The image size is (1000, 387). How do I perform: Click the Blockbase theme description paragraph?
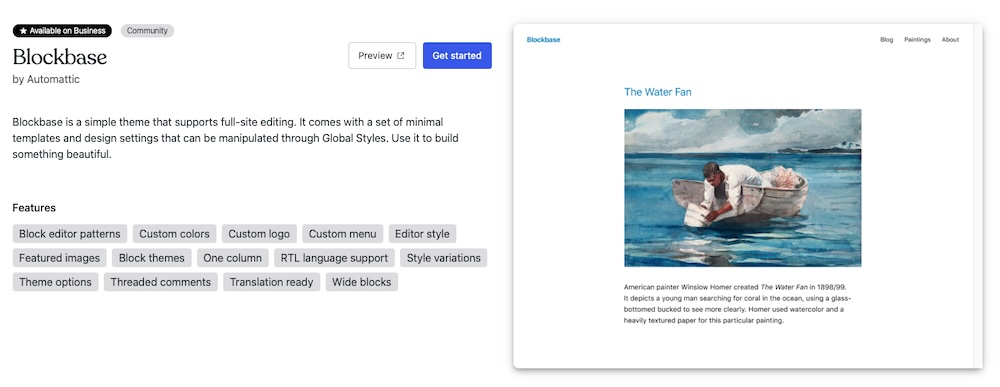pos(236,138)
